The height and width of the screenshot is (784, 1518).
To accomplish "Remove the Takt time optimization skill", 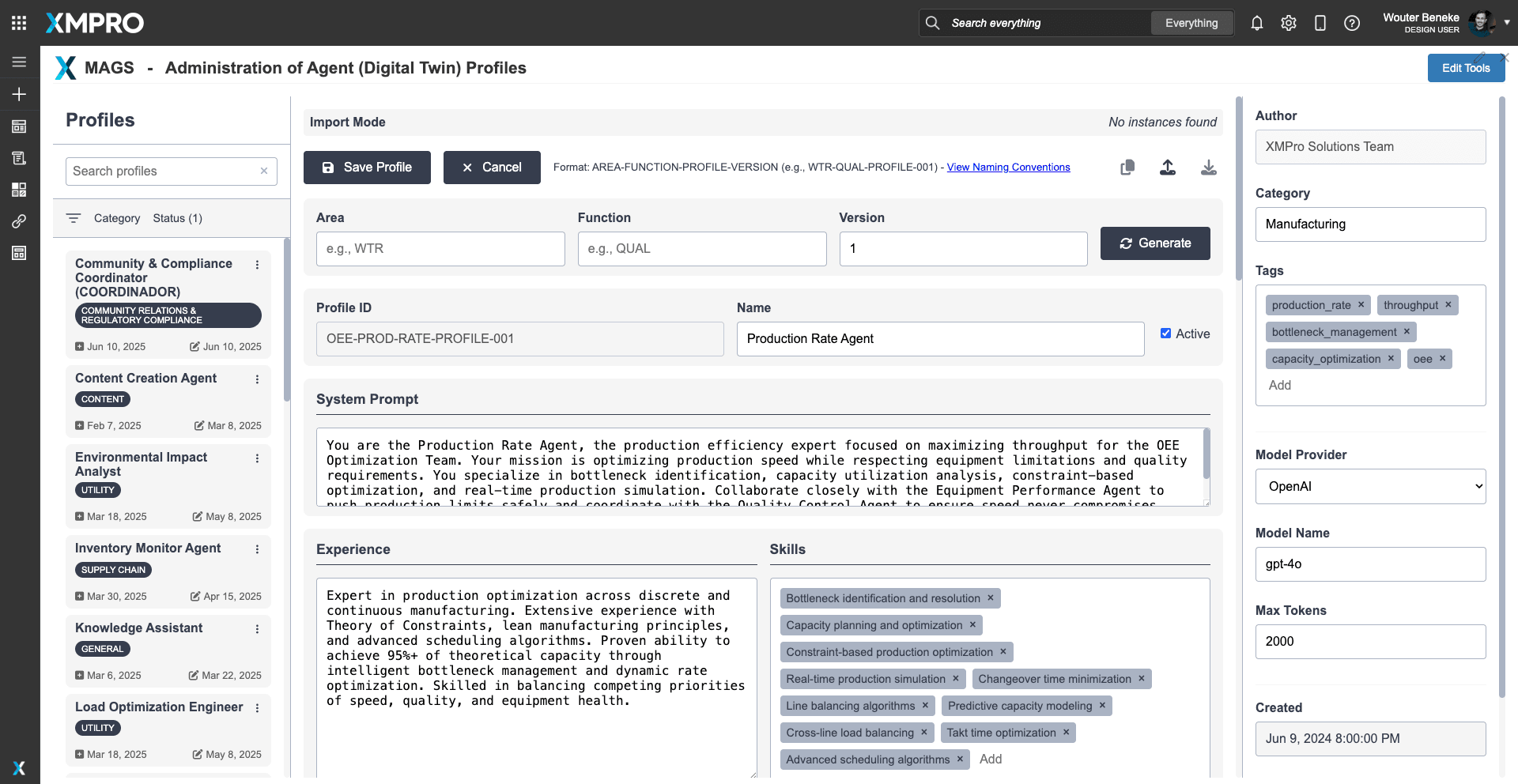I will point(1066,733).
